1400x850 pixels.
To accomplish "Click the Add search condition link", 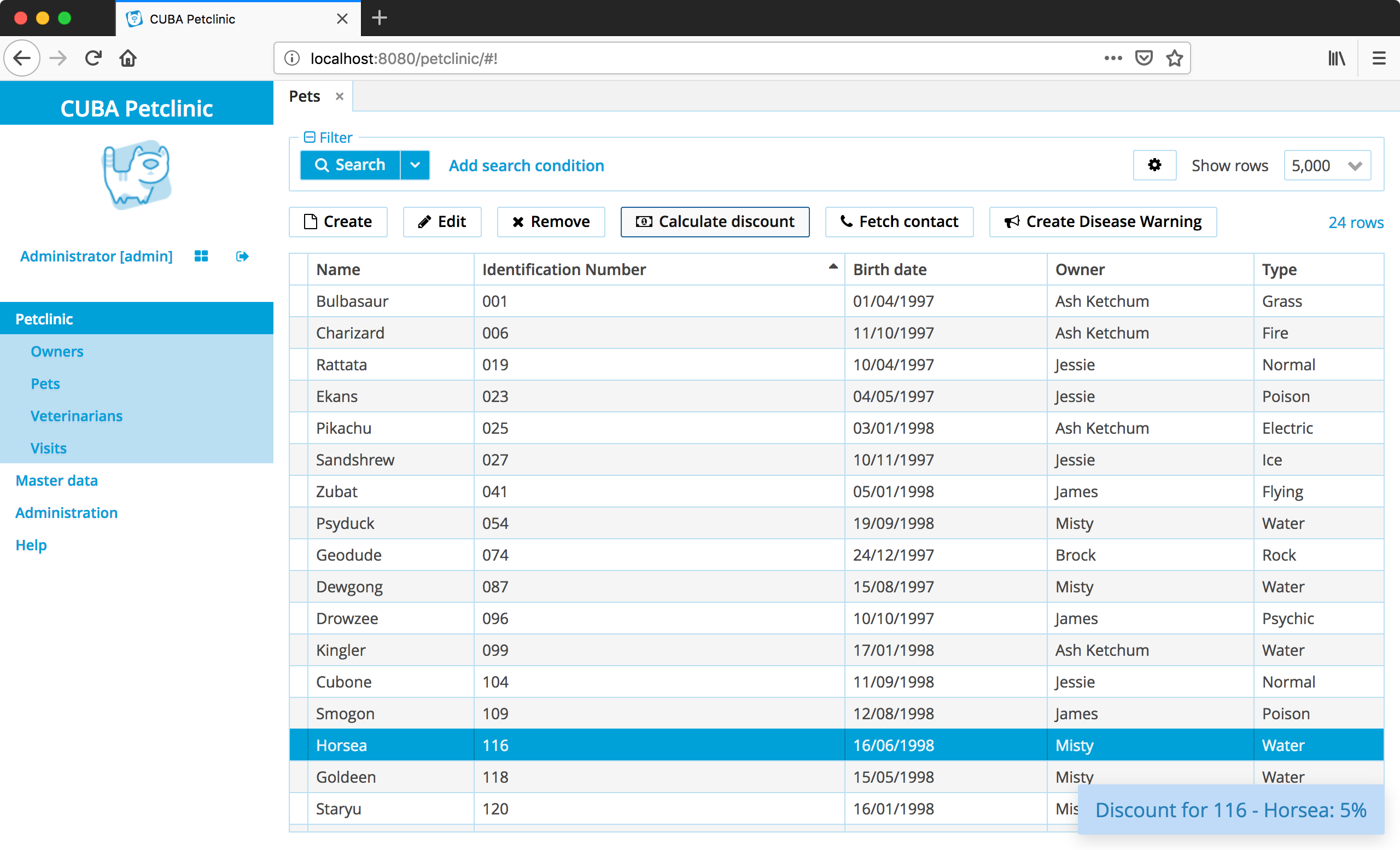I will click(x=526, y=165).
